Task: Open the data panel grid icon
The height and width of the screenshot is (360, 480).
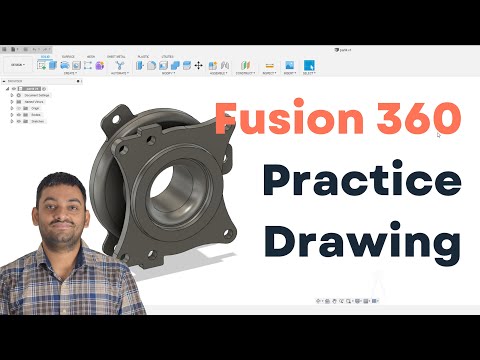Action: pyautogui.click(x=4, y=49)
